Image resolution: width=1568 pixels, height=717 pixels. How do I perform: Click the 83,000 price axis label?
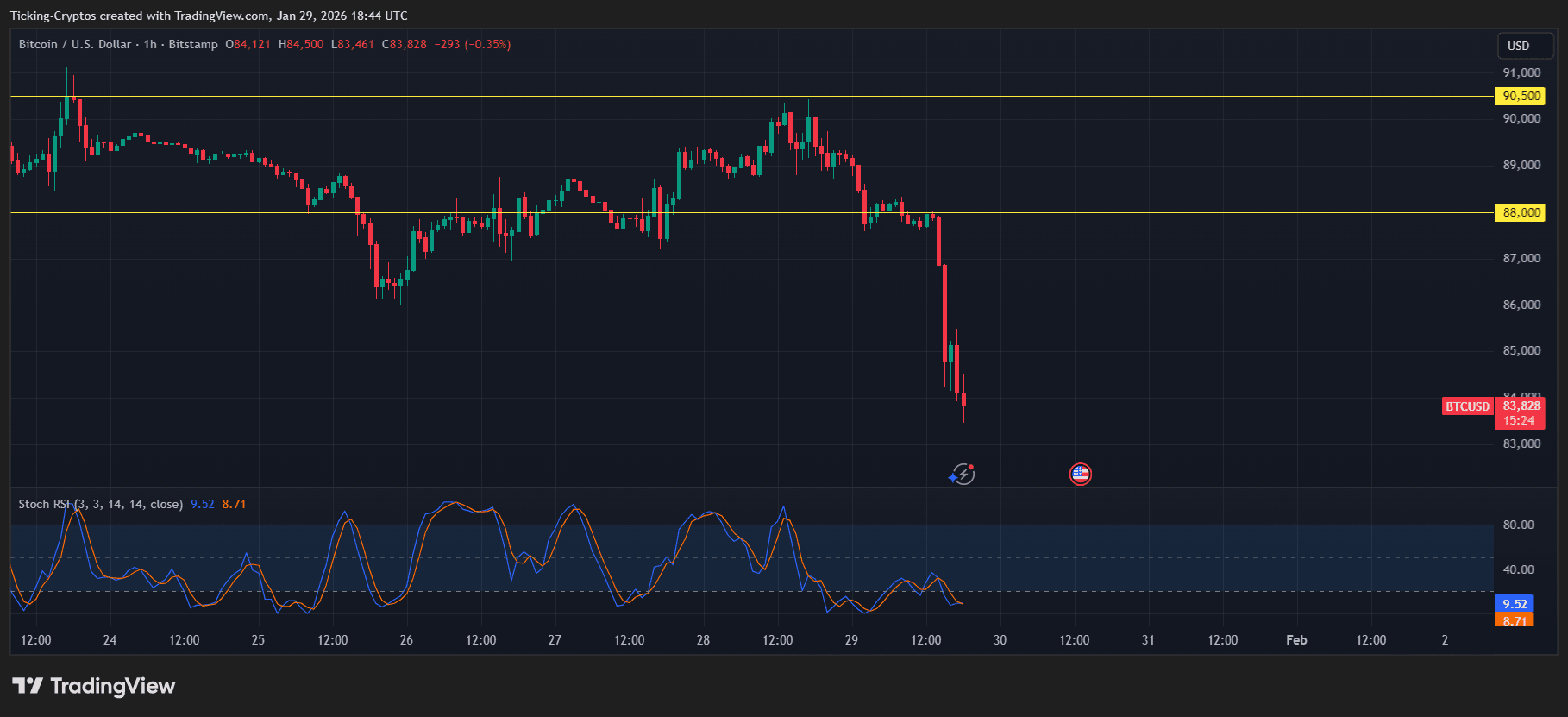[x=1521, y=443]
